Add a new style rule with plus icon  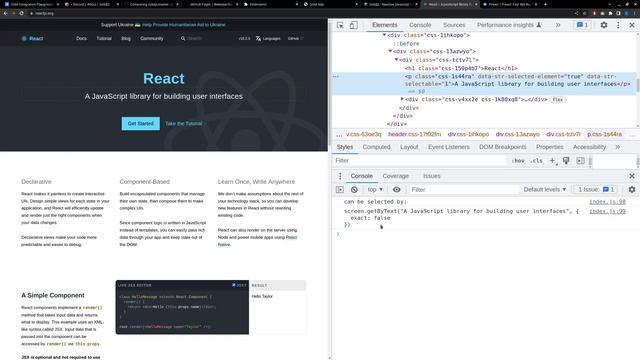coord(552,161)
